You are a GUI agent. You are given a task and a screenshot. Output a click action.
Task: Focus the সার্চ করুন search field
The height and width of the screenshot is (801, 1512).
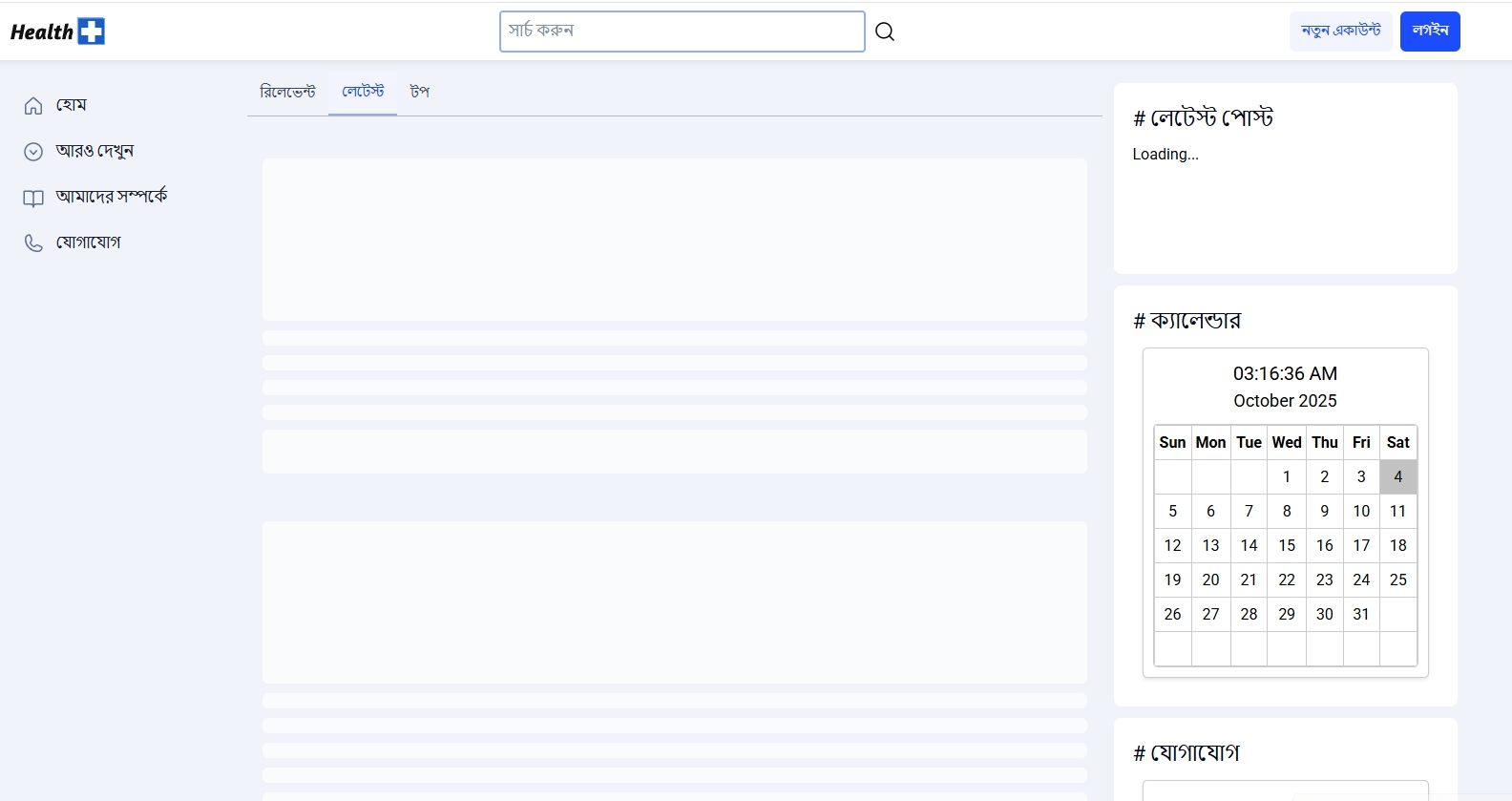coord(682,32)
